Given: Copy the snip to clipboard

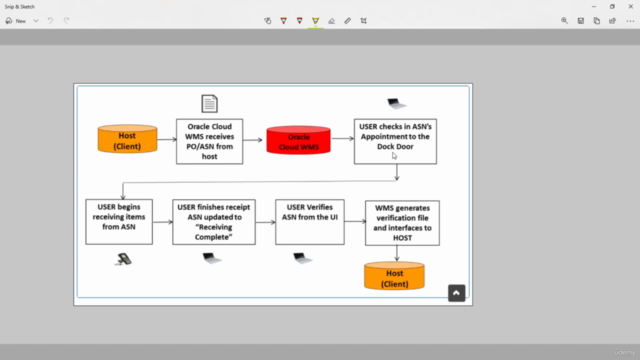Looking at the screenshot, I should tap(596, 21).
